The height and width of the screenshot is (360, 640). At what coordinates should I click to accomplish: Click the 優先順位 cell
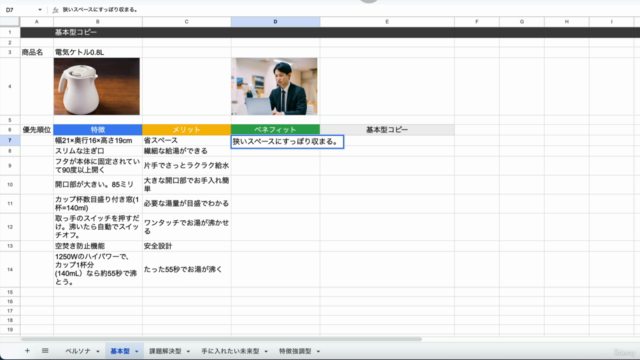[37, 130]
